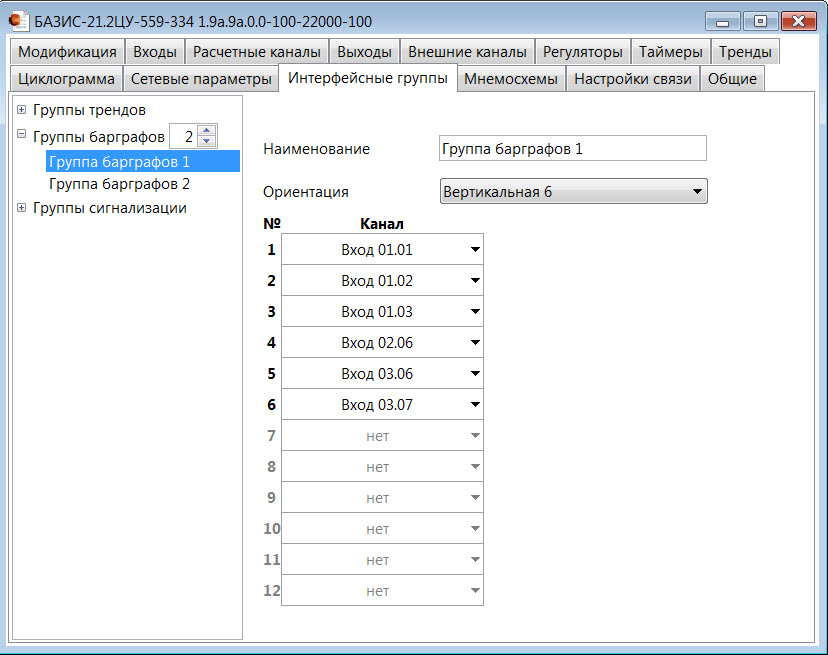Click the № column header
The image size is (828, 655).
click(272, 224)
